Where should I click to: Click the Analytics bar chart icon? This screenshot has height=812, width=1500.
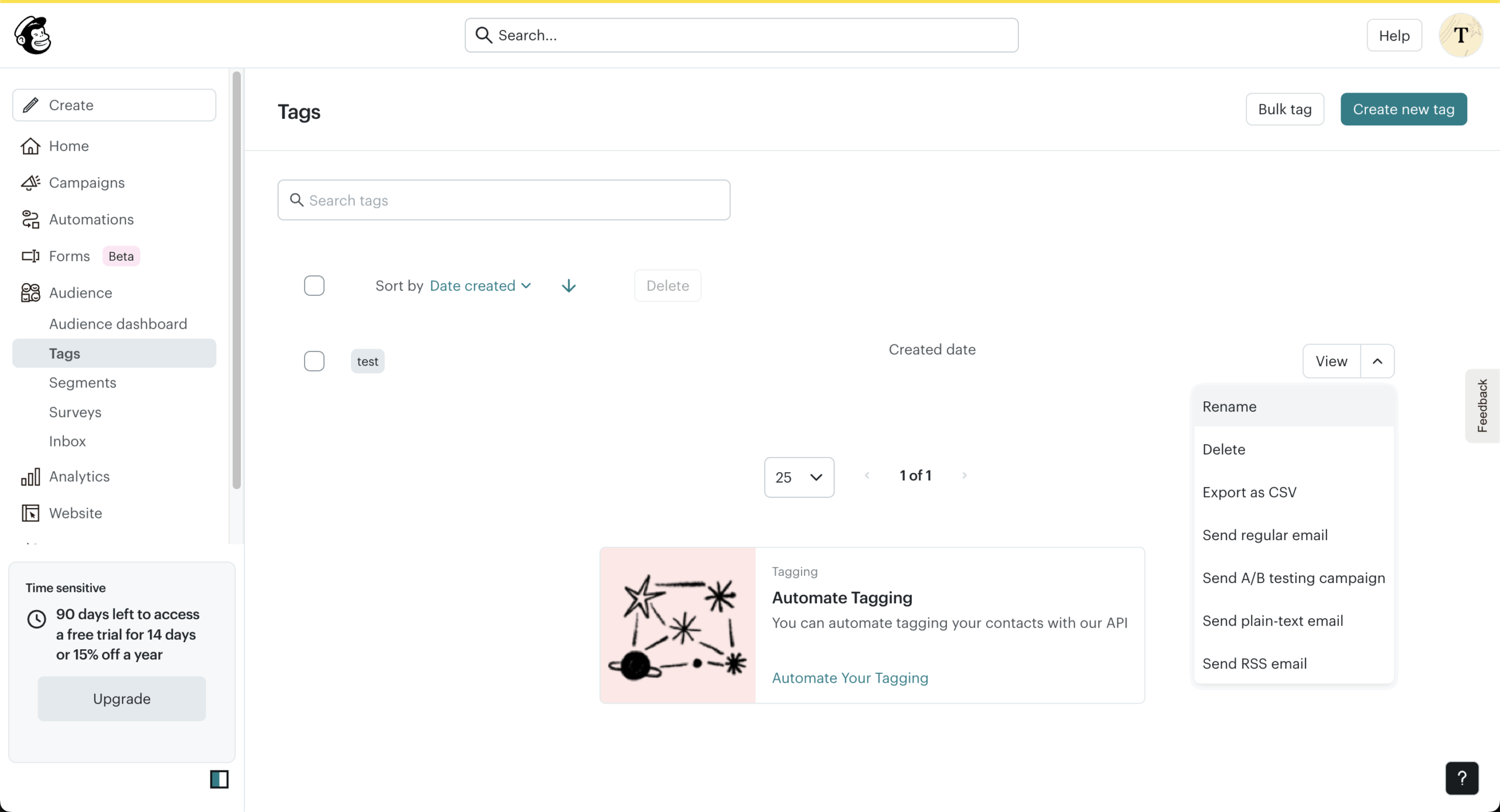pos(30,476)
